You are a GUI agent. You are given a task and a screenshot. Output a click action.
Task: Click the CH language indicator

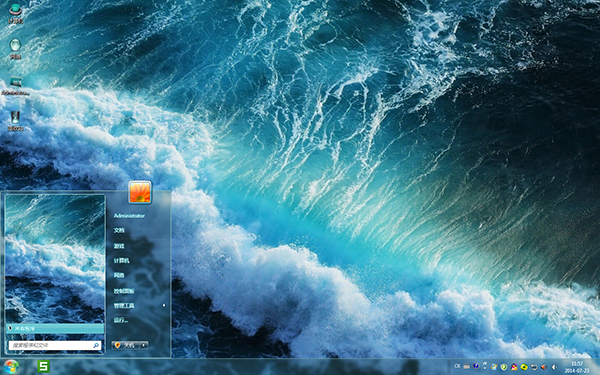coord(457,366)
